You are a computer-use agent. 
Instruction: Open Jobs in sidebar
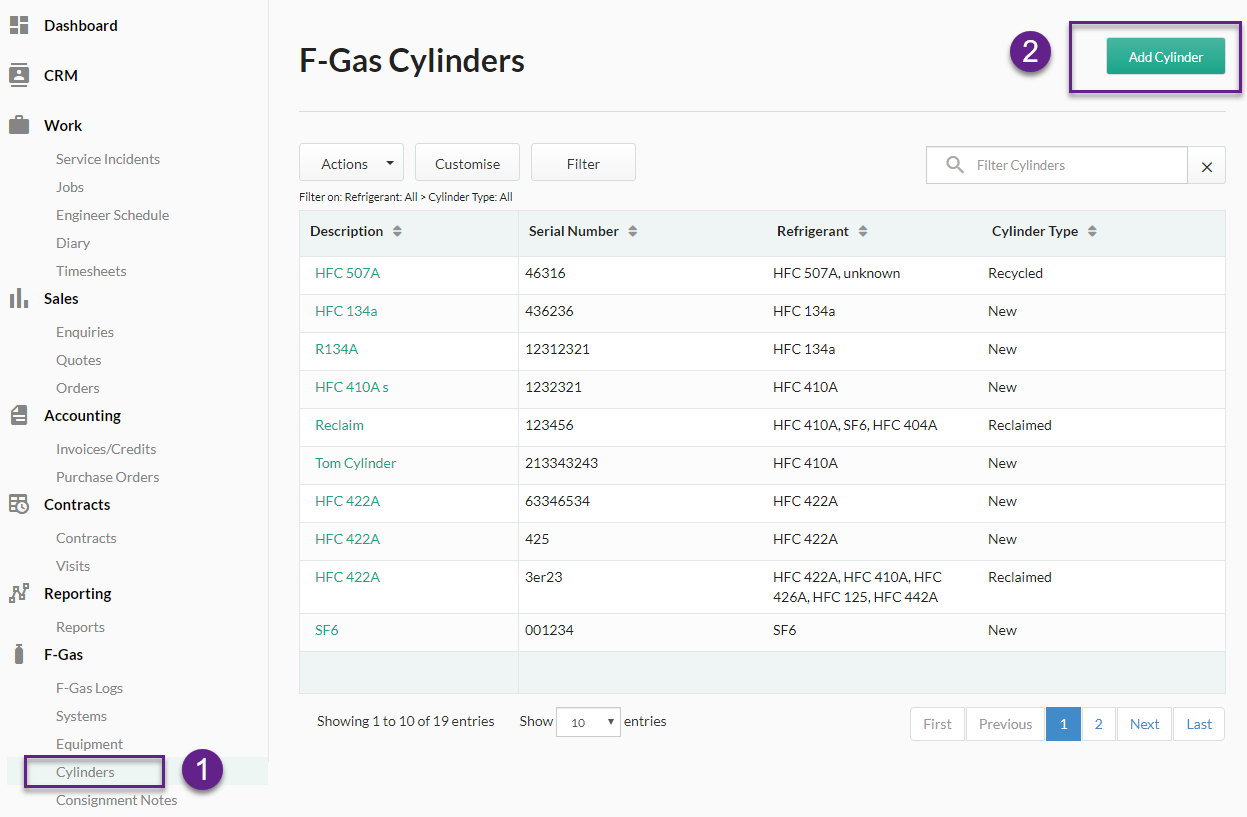[x=70, y=187]
